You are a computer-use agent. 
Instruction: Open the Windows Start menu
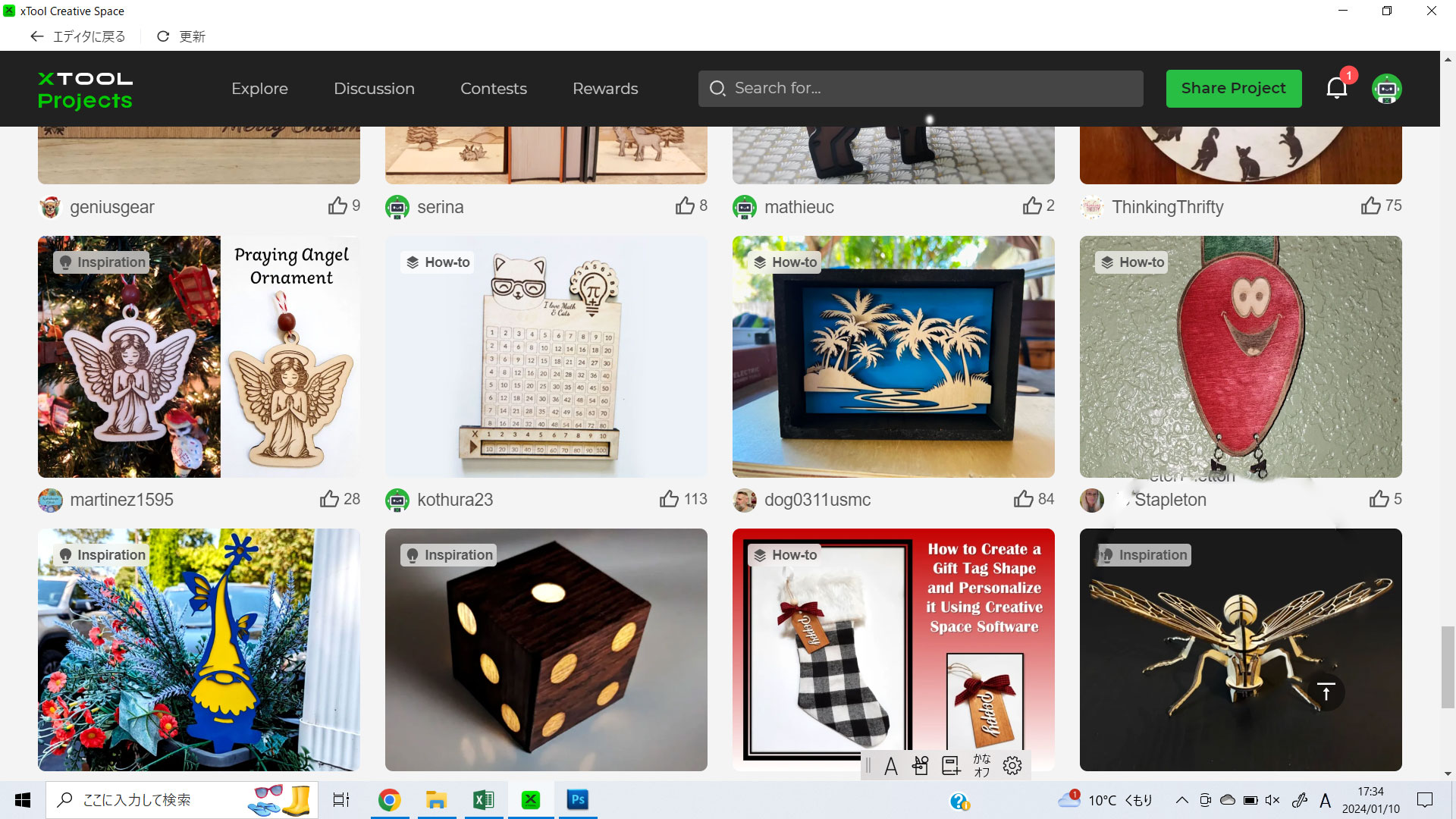[x=23, y=800]
